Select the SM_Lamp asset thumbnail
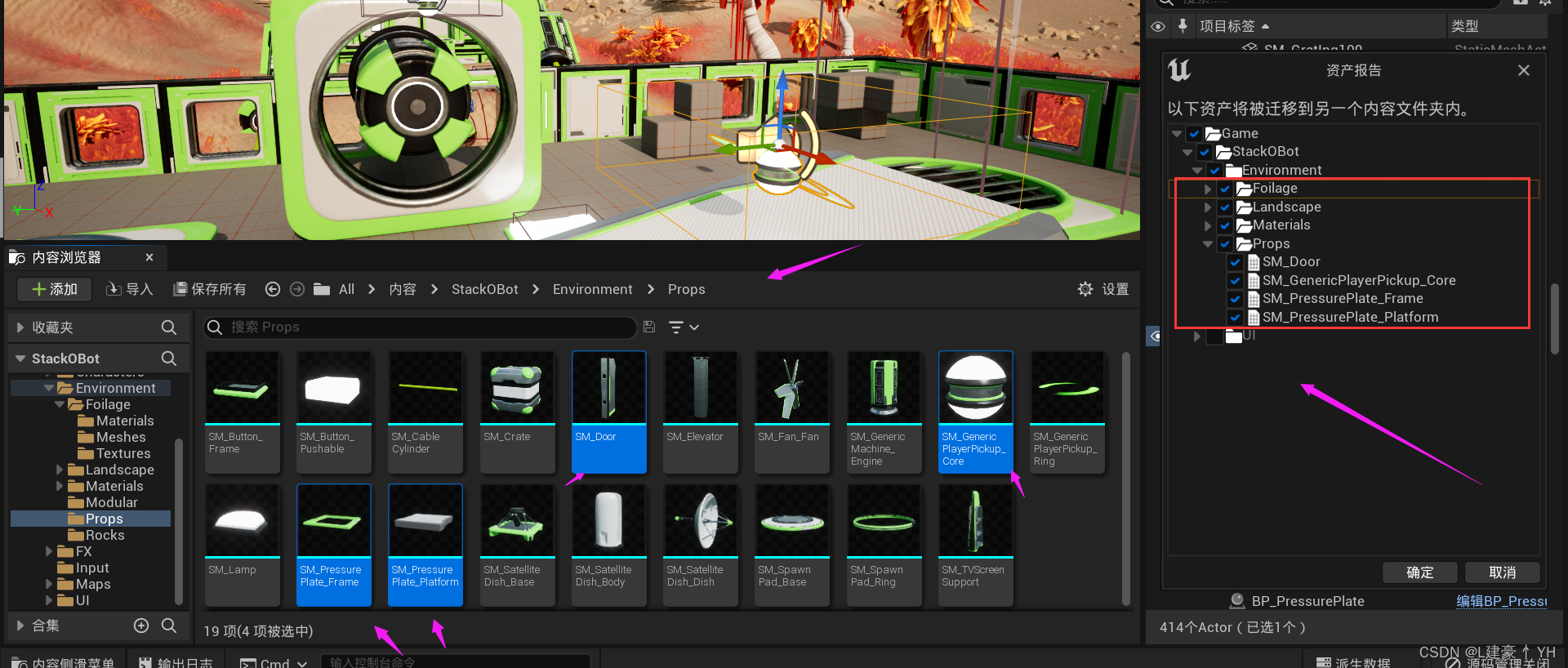The image size is (1568, 668). (x=242, y=546)
